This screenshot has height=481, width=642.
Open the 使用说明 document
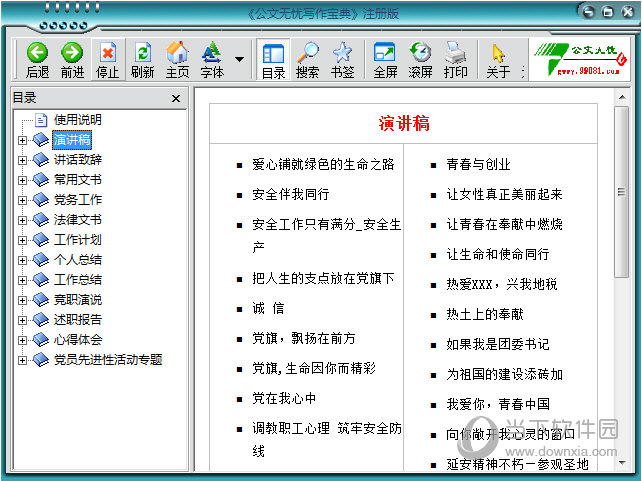click(x=78, y=120)
